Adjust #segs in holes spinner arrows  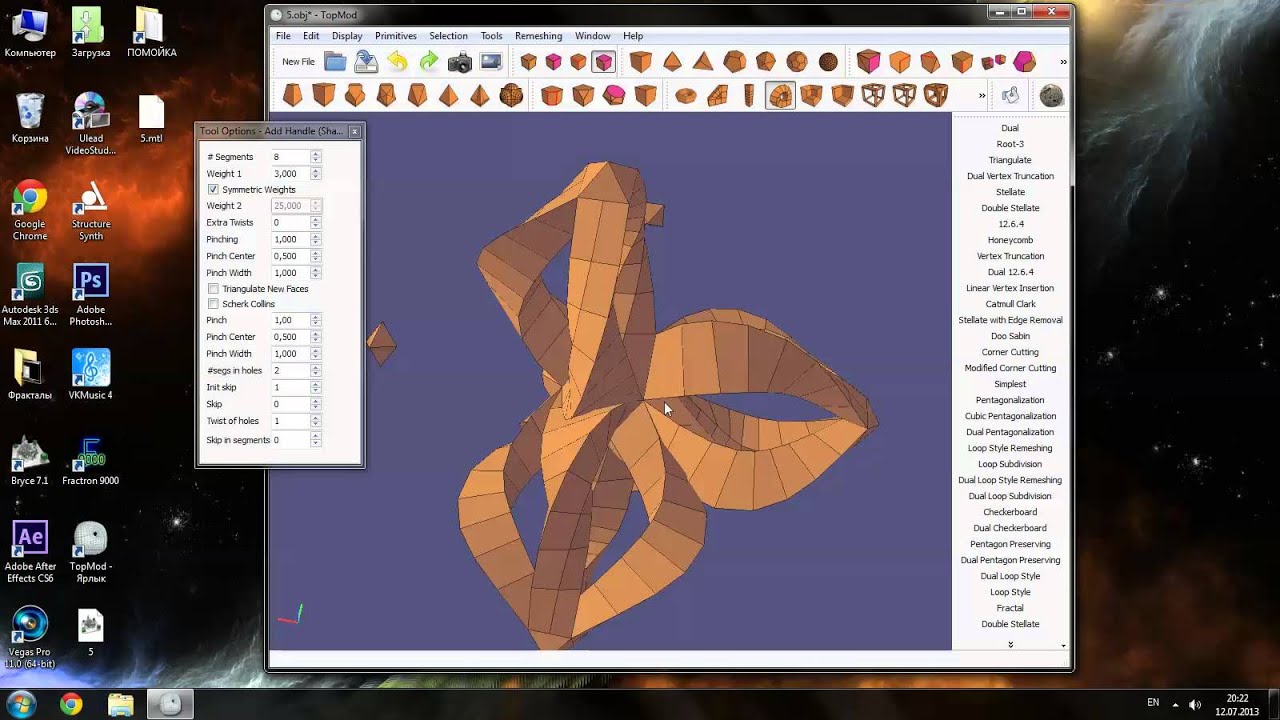pyautogui.click(x=316, y=371)
